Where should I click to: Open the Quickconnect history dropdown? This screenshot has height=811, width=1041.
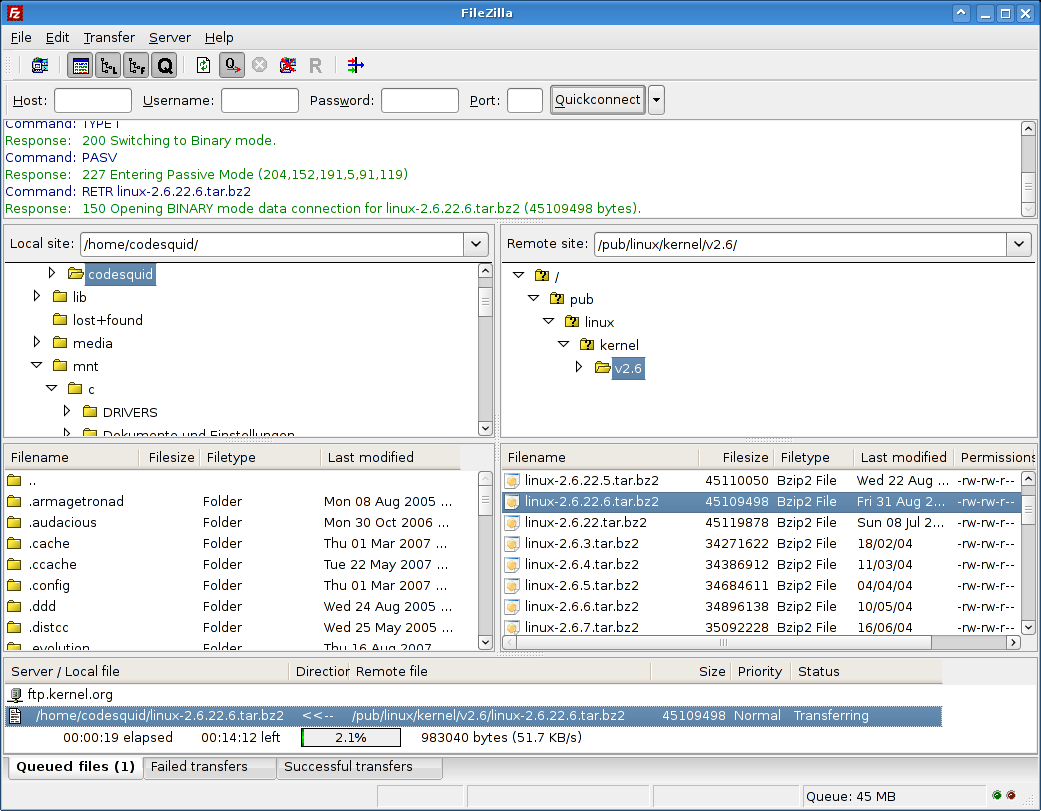656,99
